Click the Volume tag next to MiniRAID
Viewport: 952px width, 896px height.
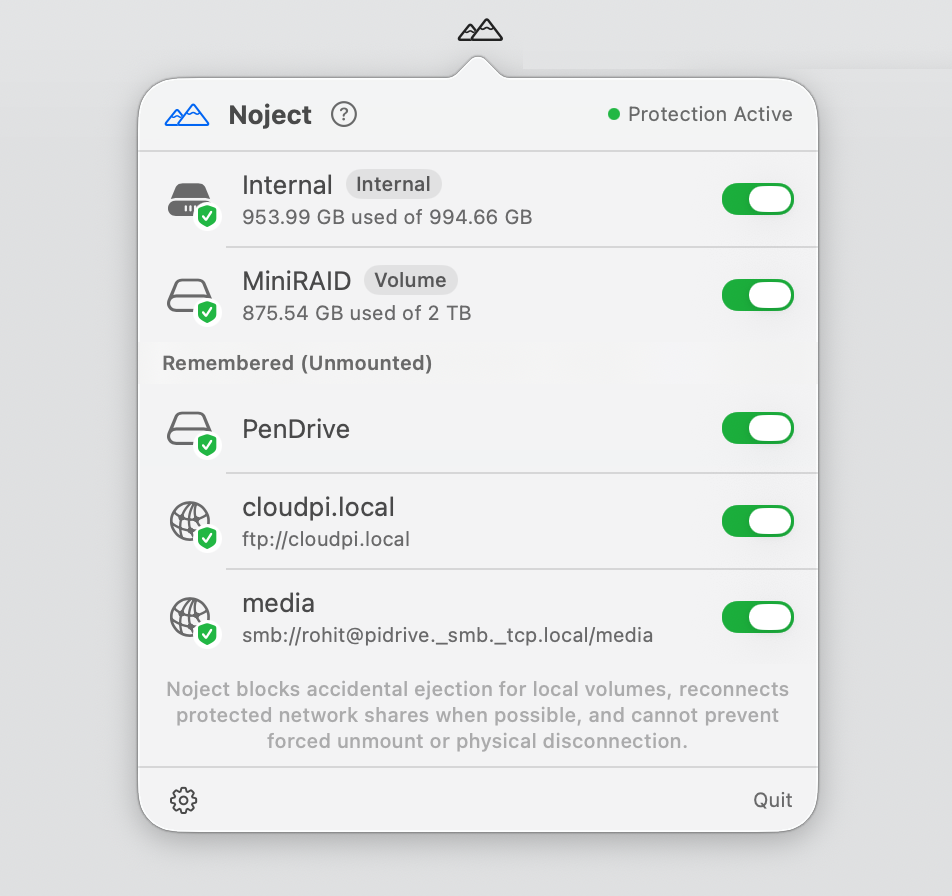pos(410,280)
